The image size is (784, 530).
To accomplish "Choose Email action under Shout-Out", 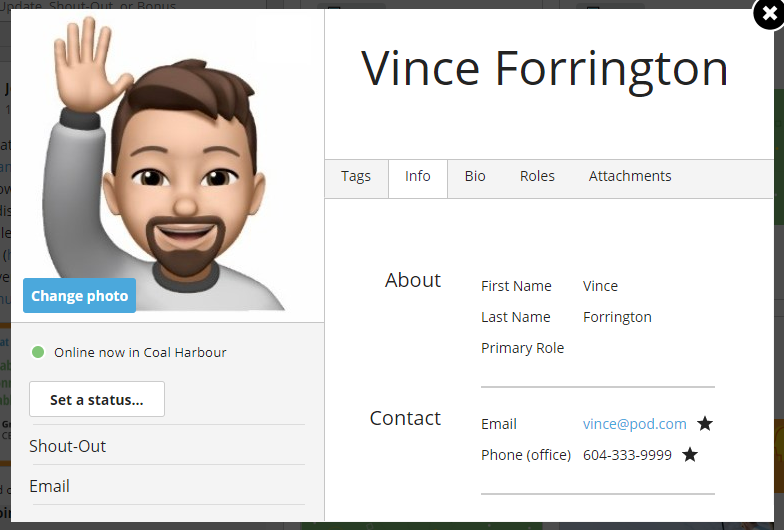I will [x=50, y=486].
